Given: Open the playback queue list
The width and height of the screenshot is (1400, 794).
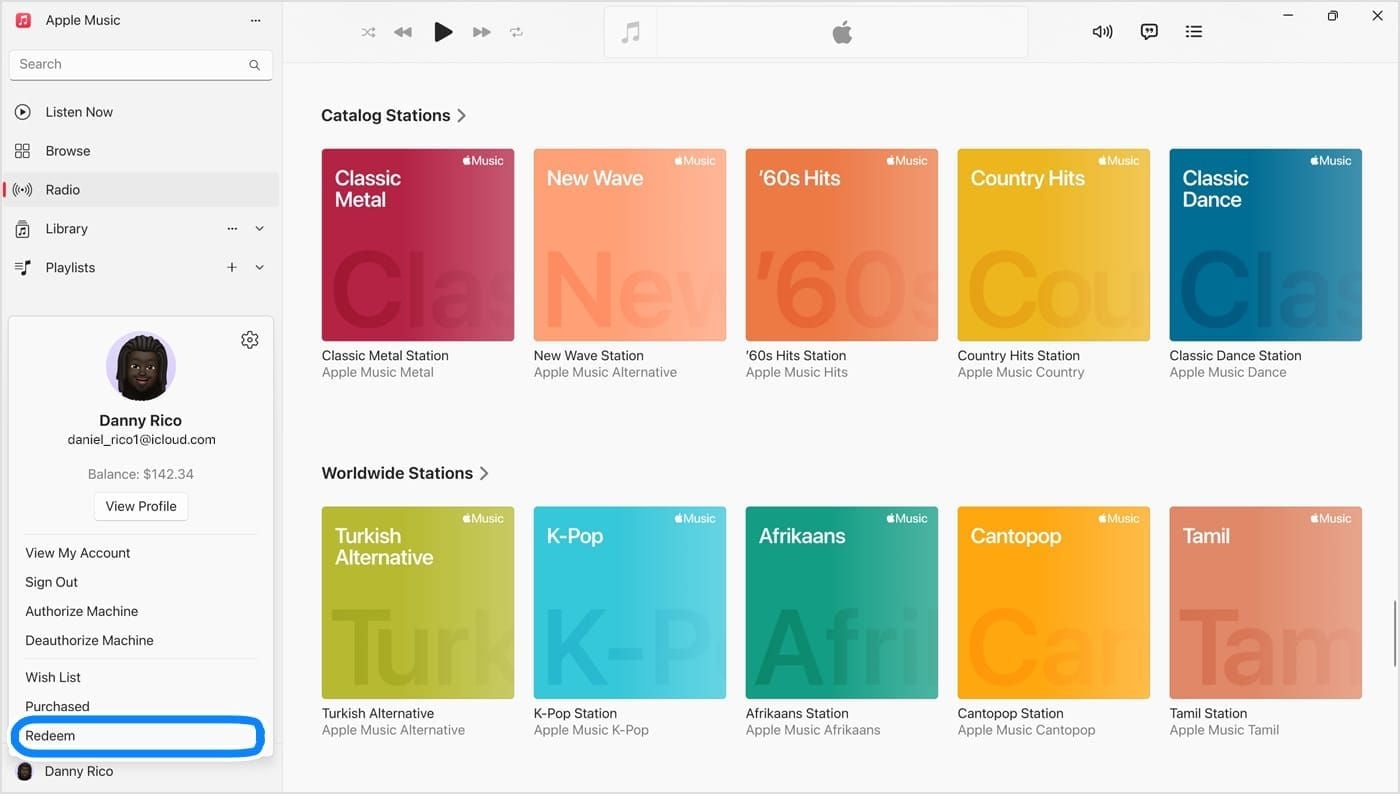Looking at the screenshot, I should 1193,31.
